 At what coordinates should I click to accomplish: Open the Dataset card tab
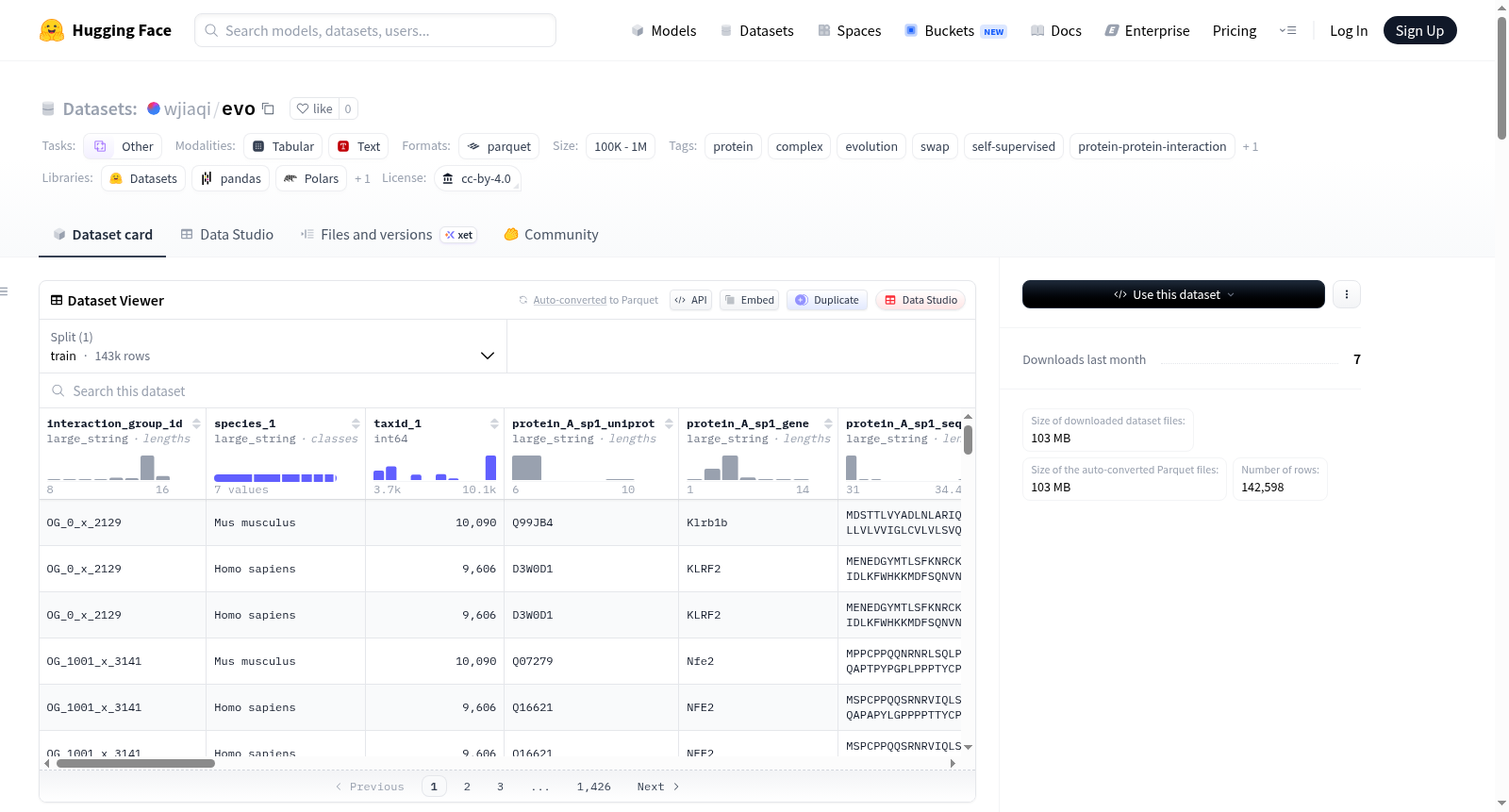tap(102, 235)
